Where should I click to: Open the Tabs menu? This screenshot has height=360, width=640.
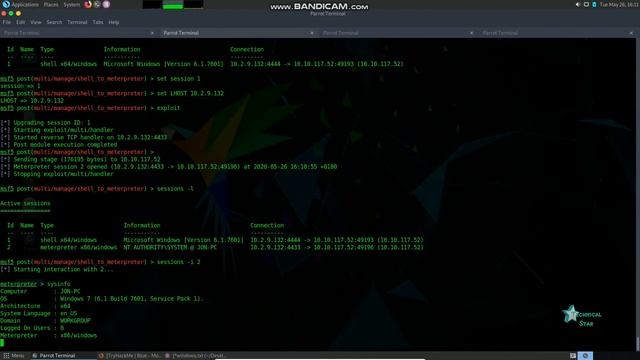(x=98, y=22)
